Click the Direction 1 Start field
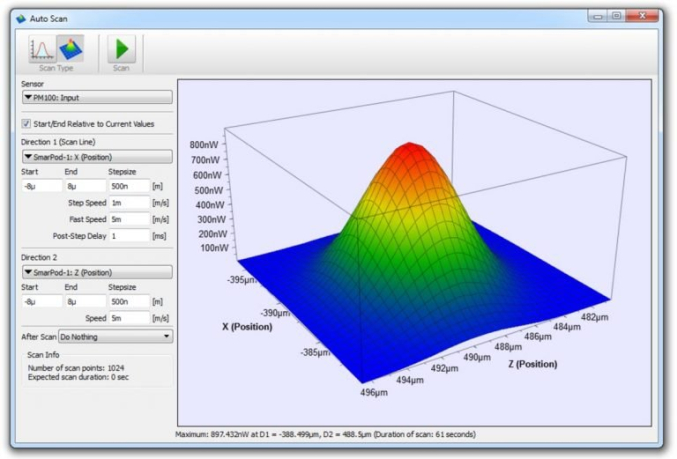The width and height of the screenshot is (677, 459). coord(40,186)
